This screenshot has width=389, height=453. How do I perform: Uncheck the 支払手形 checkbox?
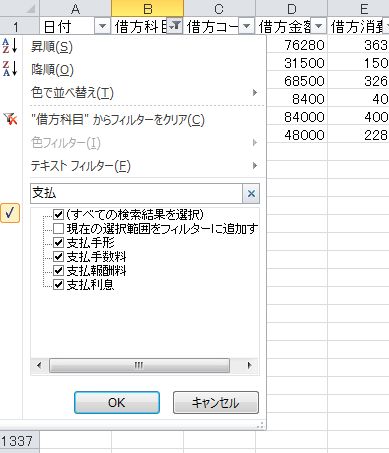58,242
